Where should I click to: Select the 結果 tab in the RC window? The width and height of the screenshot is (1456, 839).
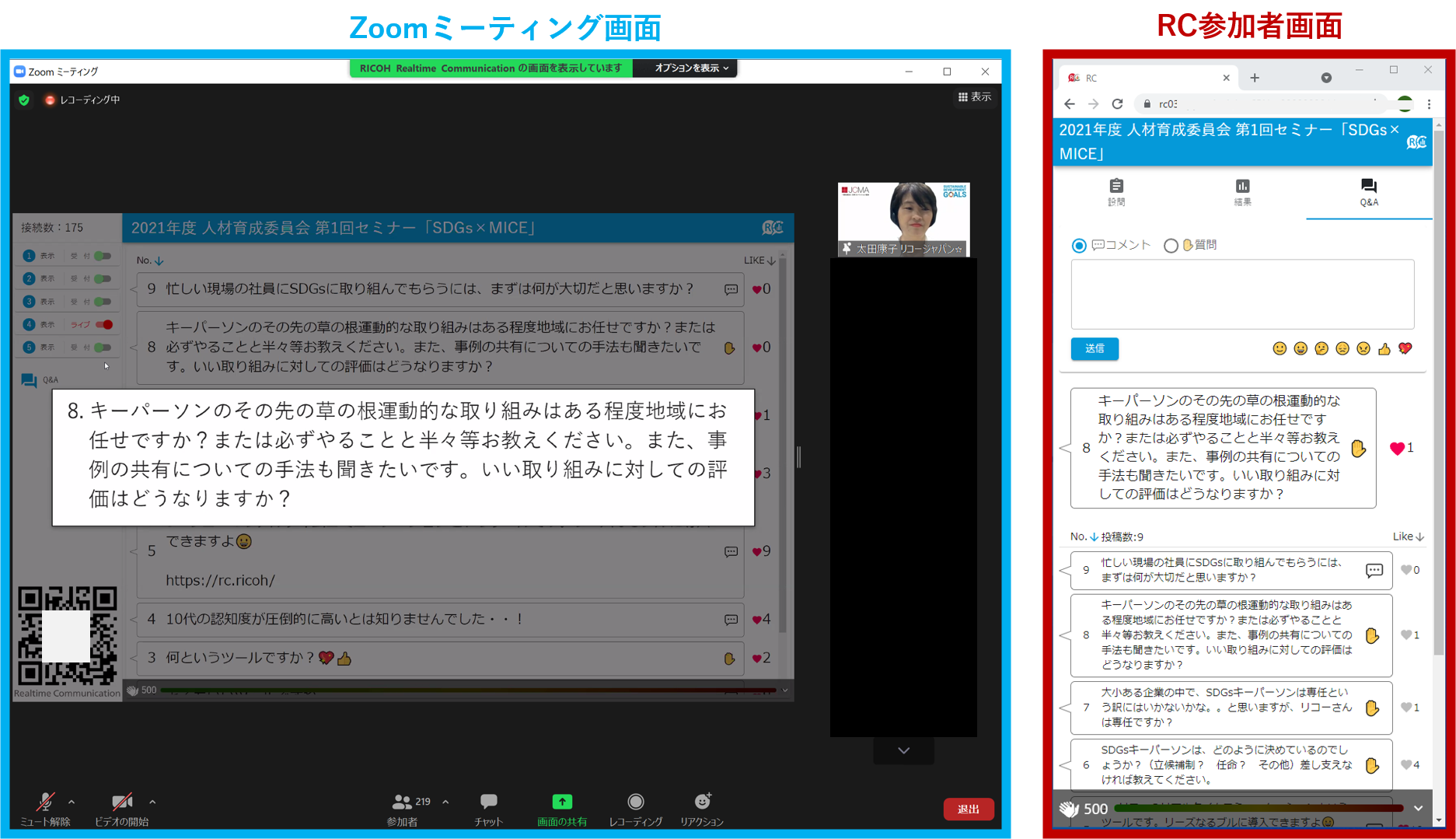[1242, 191]
